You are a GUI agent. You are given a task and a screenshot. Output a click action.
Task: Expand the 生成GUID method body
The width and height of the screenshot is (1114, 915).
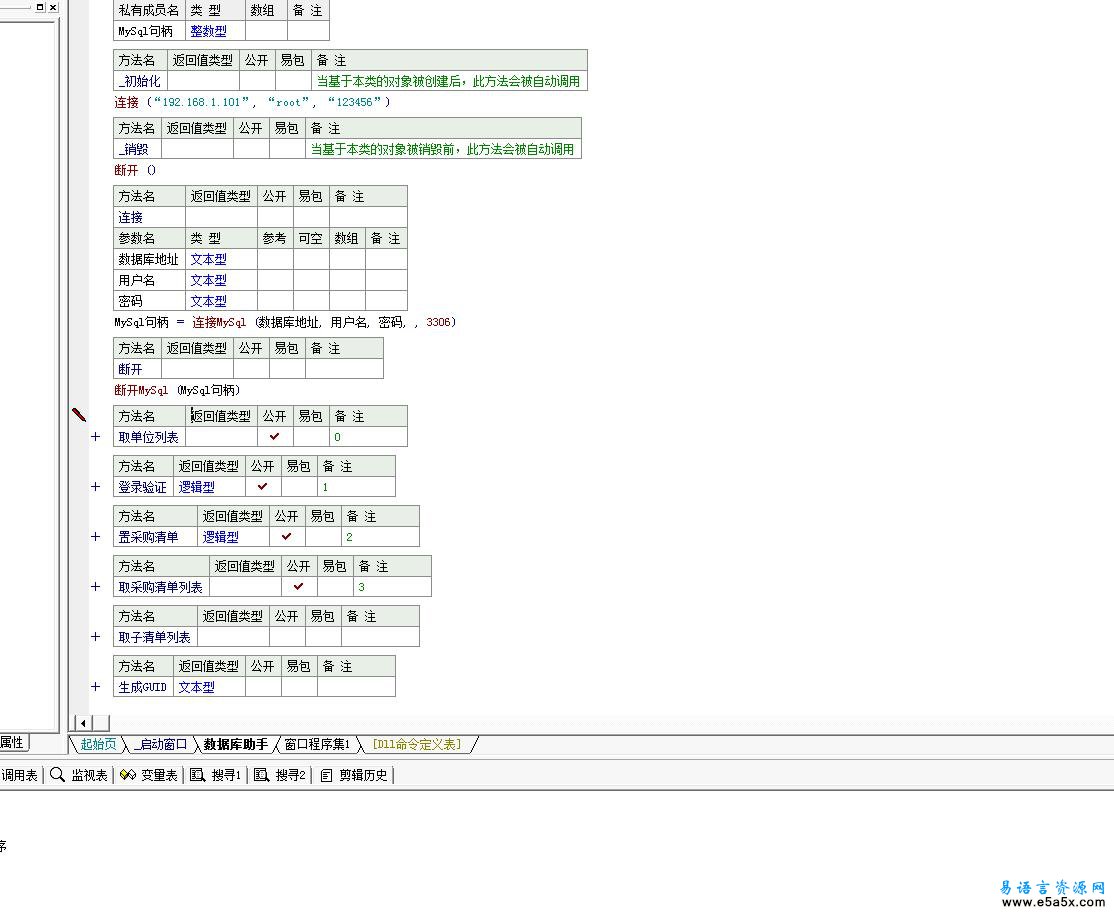point(95,686)
